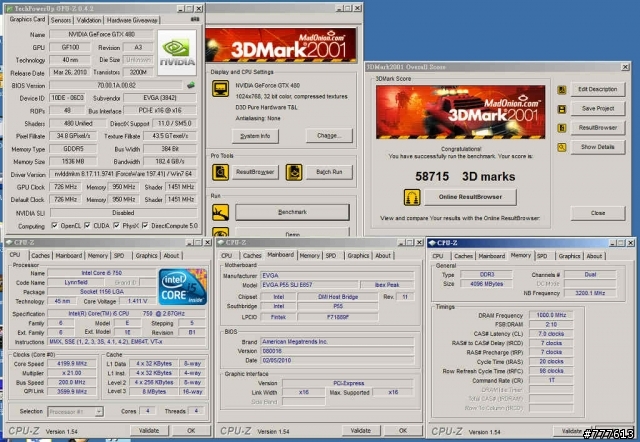Open Caches tab in the first CPU-Z window
The height and width of the screenshot is (442, 640).
(x=40, y=255)
